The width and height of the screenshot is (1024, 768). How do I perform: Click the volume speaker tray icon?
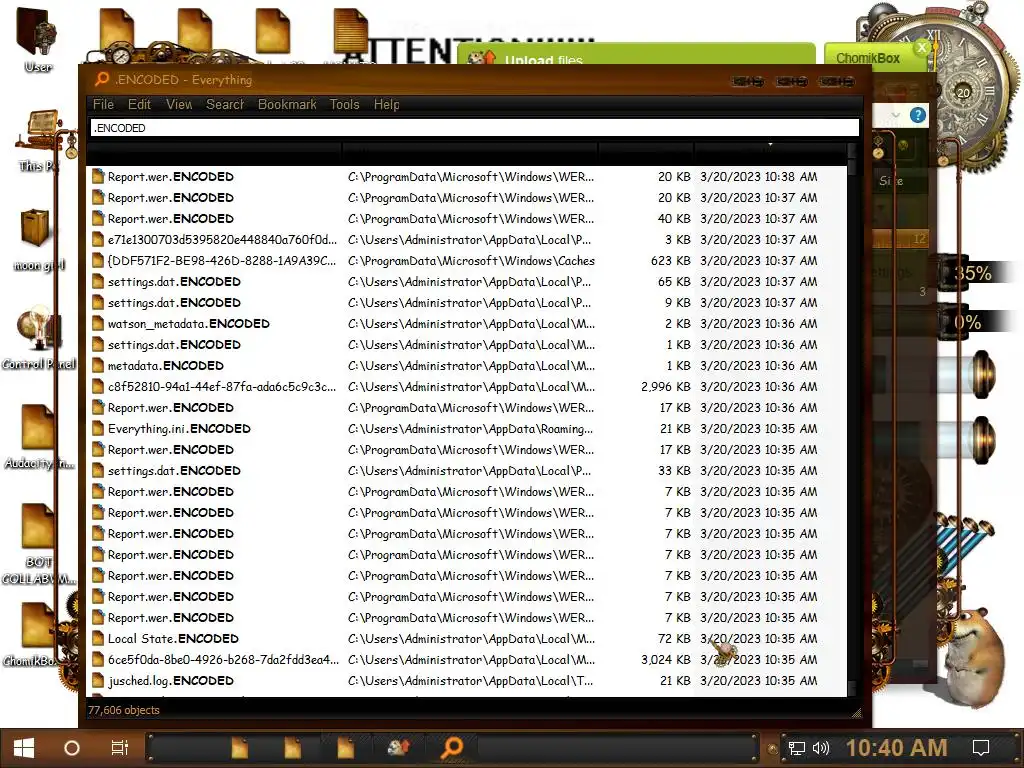click(821, 748)
